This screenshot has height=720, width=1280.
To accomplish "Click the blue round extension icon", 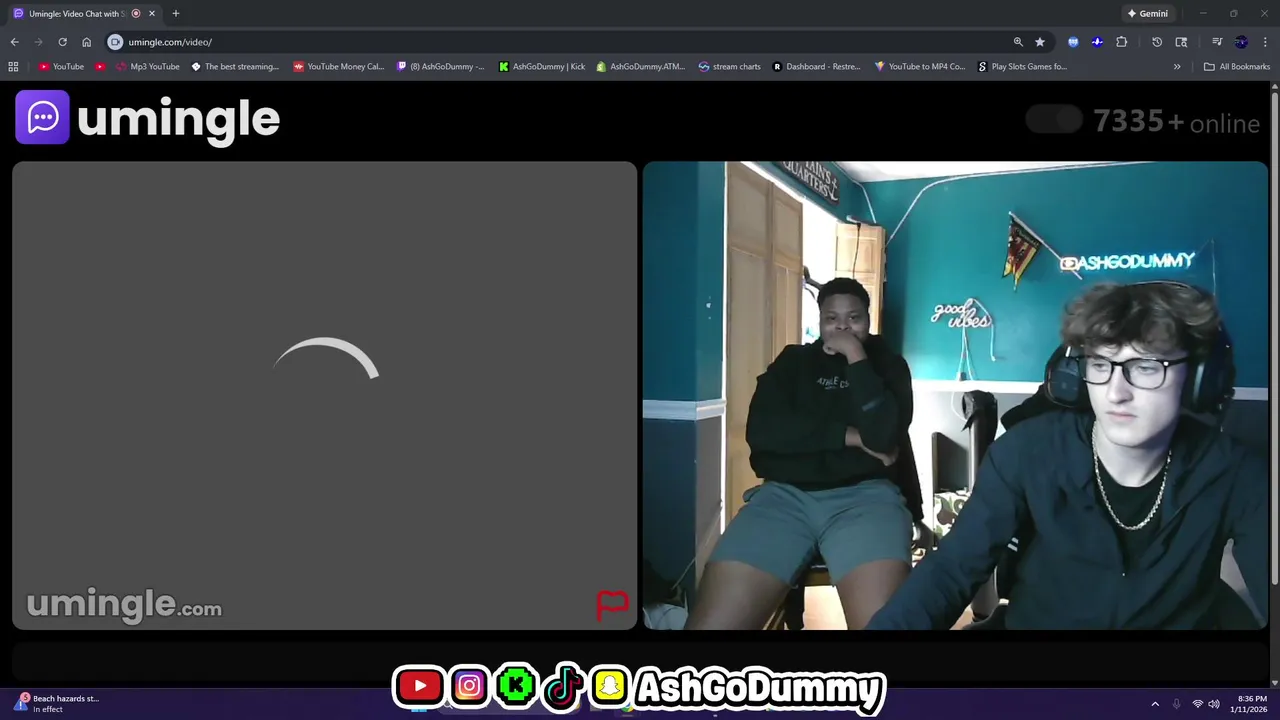I will pos(1073,42).
